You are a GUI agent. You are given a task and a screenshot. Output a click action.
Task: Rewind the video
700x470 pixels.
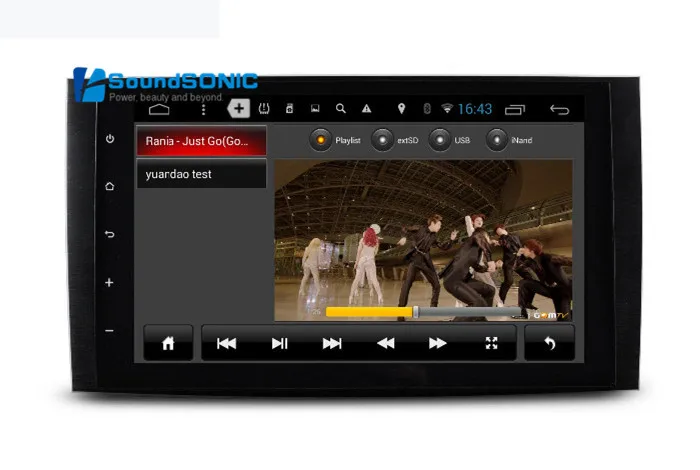(386, 343)
